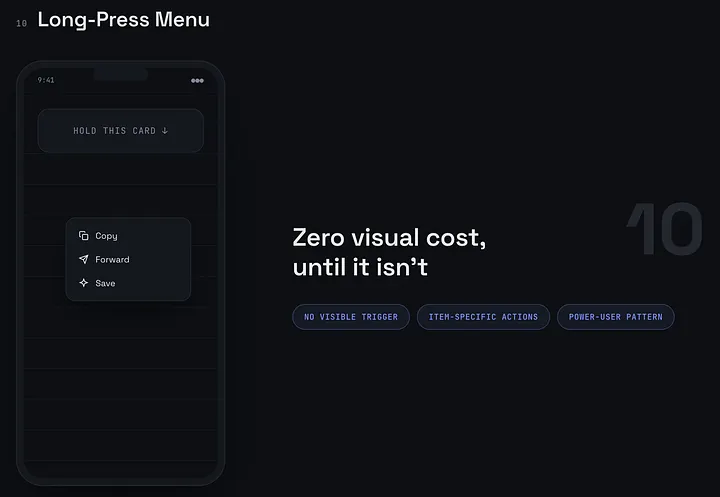Click the small 10 section number
This screenshot has height=497, width=720.
point(22,23)
